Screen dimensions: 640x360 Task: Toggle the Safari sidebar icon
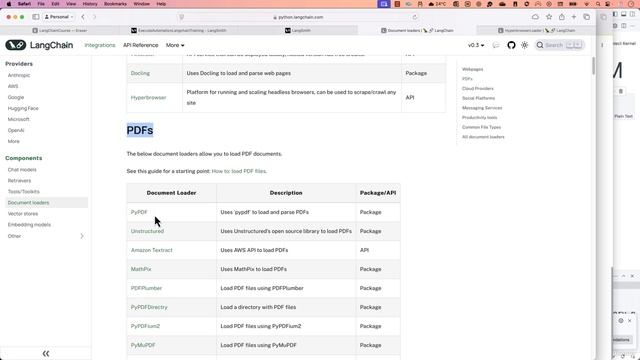[x=36, y=17]
